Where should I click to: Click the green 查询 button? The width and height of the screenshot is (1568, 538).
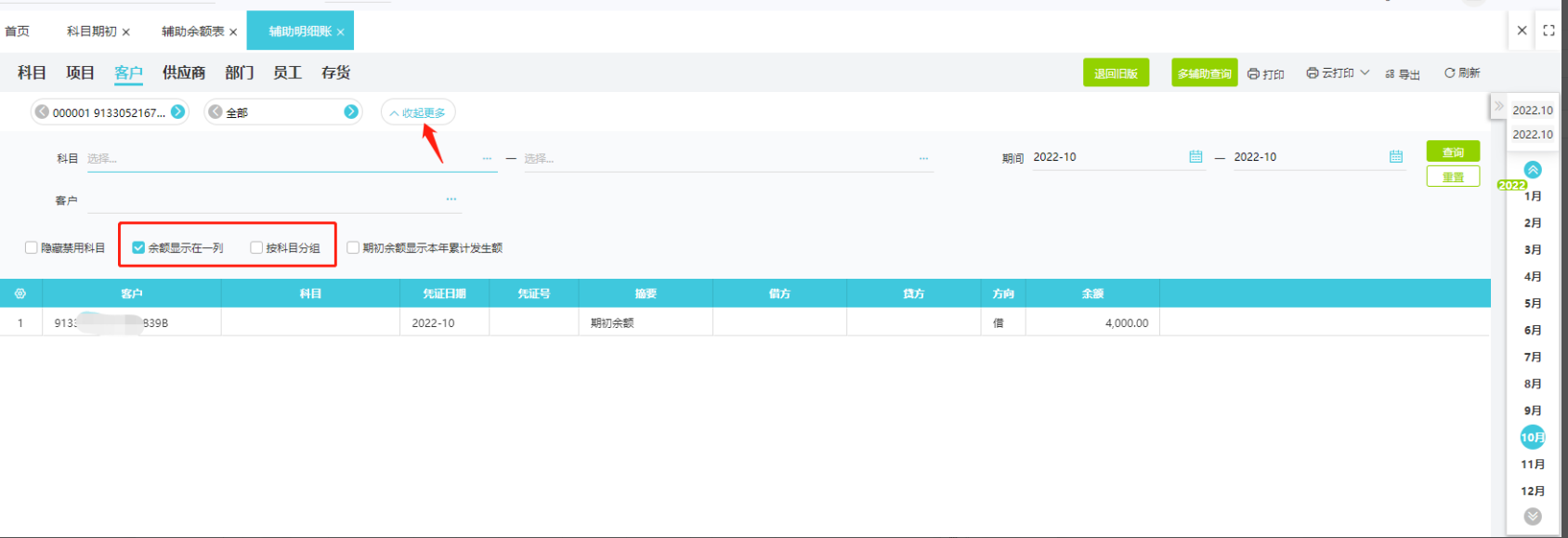(x=1453, y=151)
